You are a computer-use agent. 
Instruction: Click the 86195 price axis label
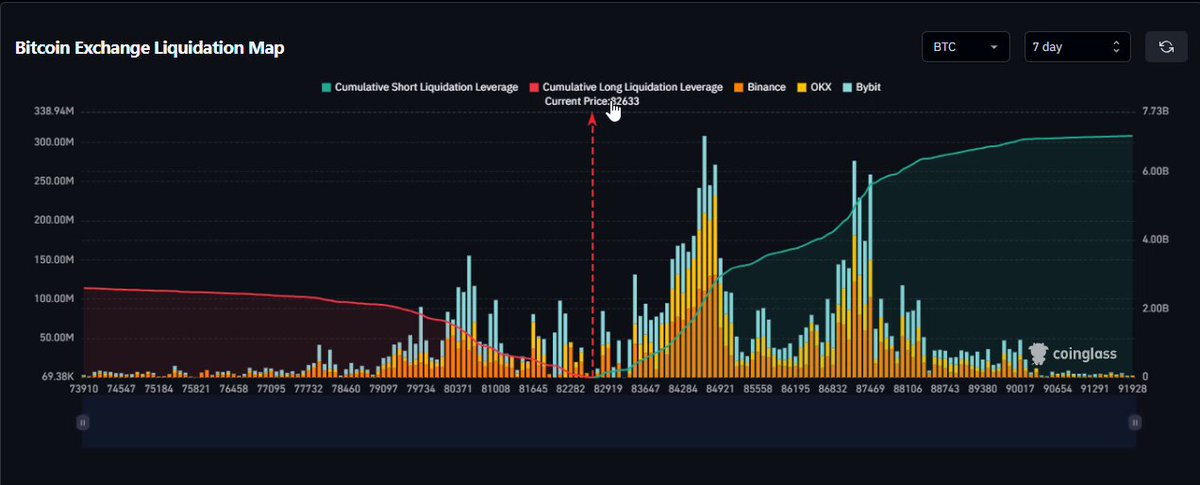[795, 387]
